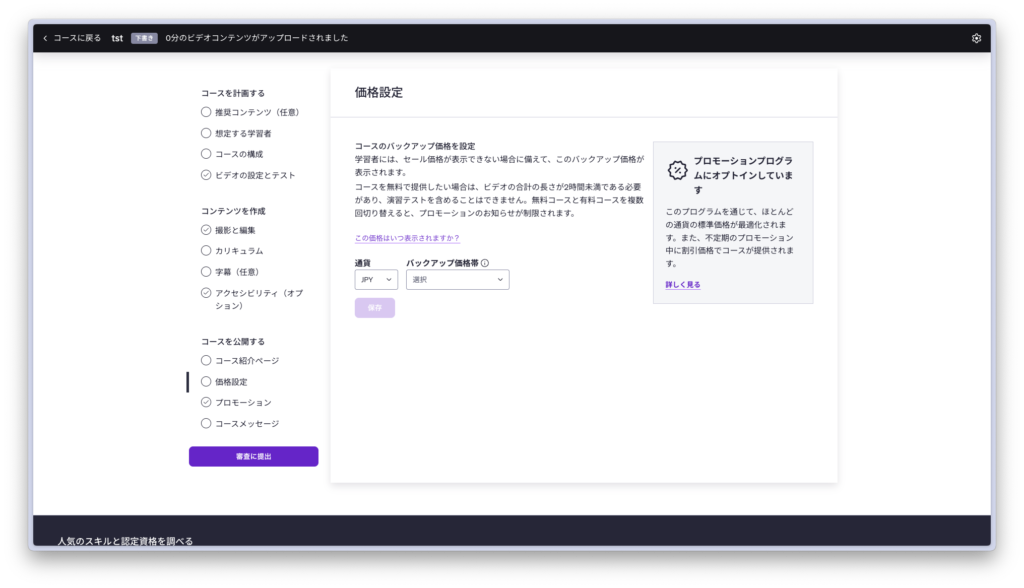Screen dimensions: 1024x588
Task: Open カリキュラム section in sidebar
Action: click(x=239, y=251)
